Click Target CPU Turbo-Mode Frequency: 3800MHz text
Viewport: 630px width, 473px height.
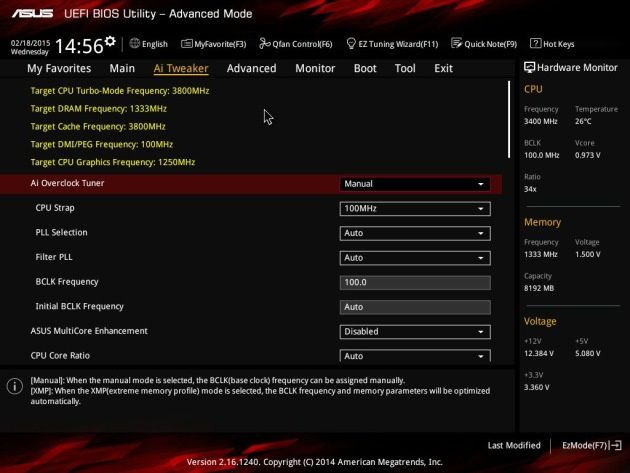(120, 91)
